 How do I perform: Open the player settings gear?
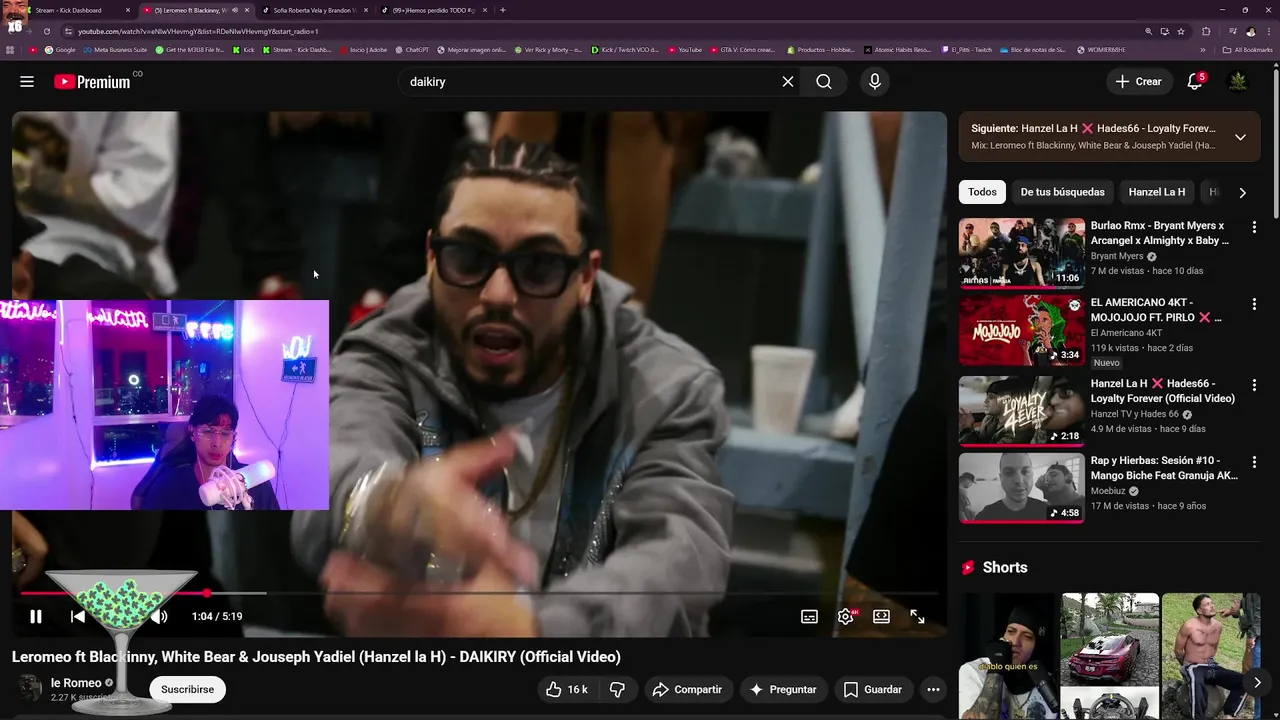[846, 617]
